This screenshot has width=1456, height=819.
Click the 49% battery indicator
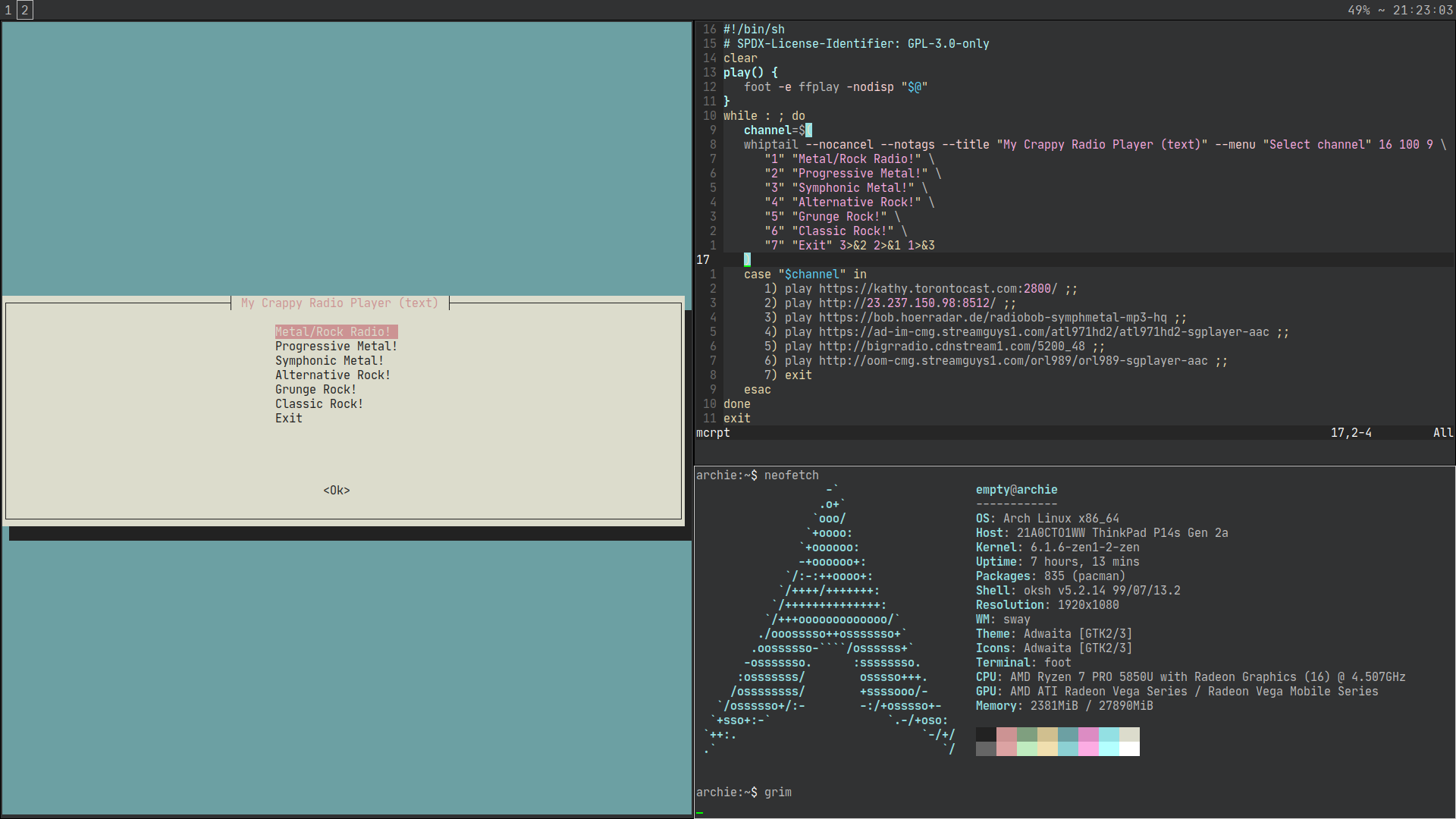pos(1359,11)
